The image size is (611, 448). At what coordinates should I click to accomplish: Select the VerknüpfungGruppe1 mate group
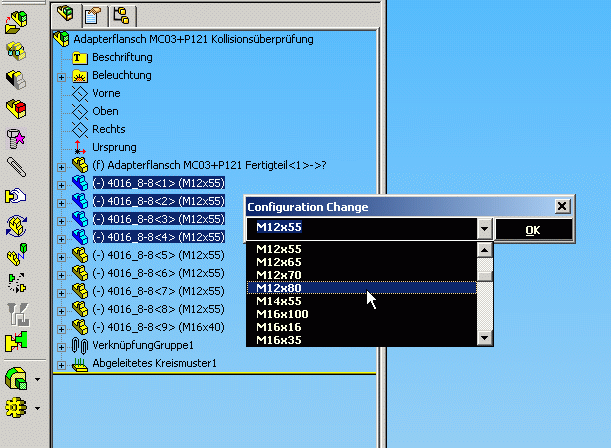[x=143, y=345]
